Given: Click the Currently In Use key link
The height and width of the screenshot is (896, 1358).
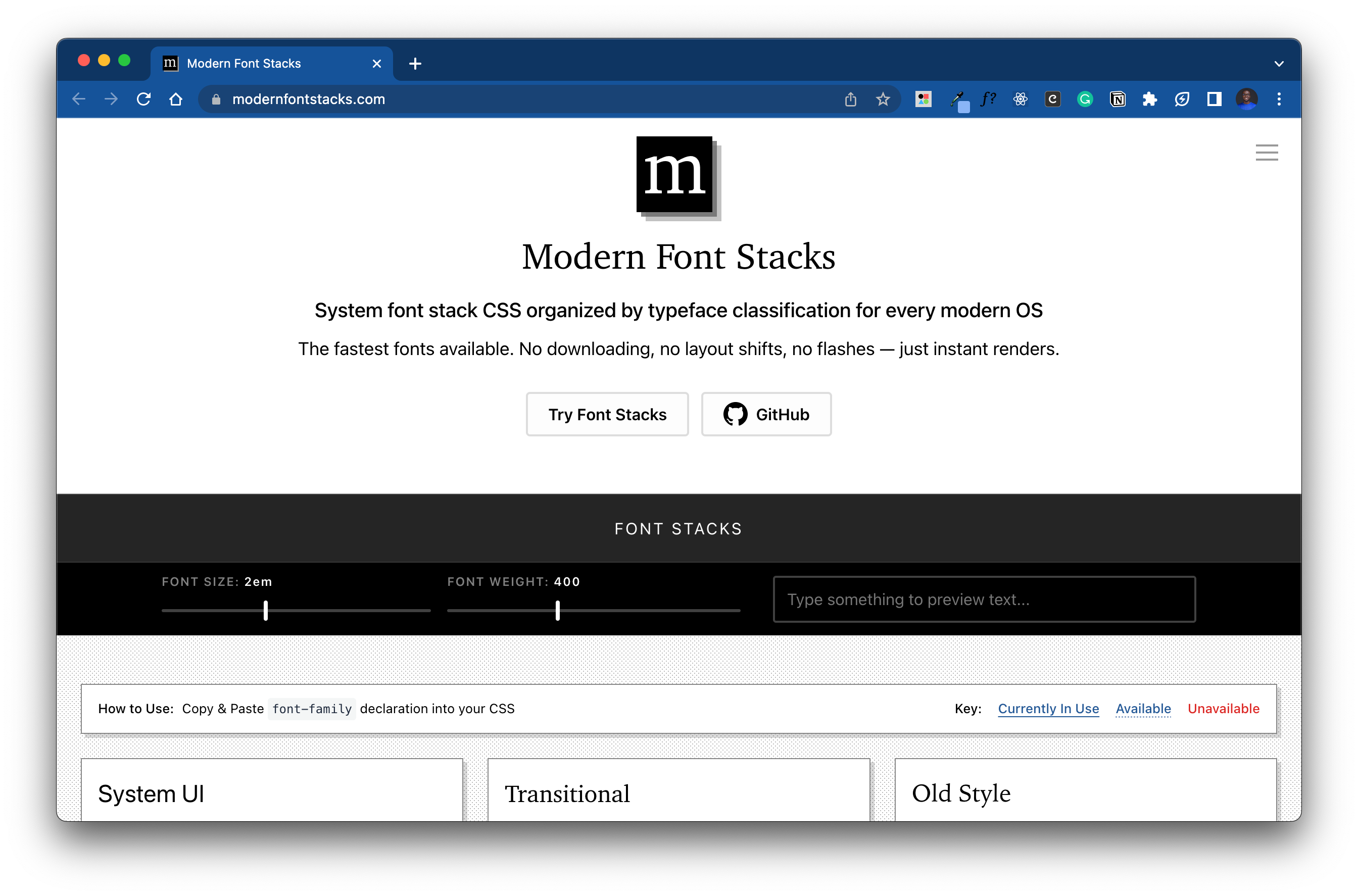Looking at the screenshot, I should pyautogui.click(x=1048, y=709).
